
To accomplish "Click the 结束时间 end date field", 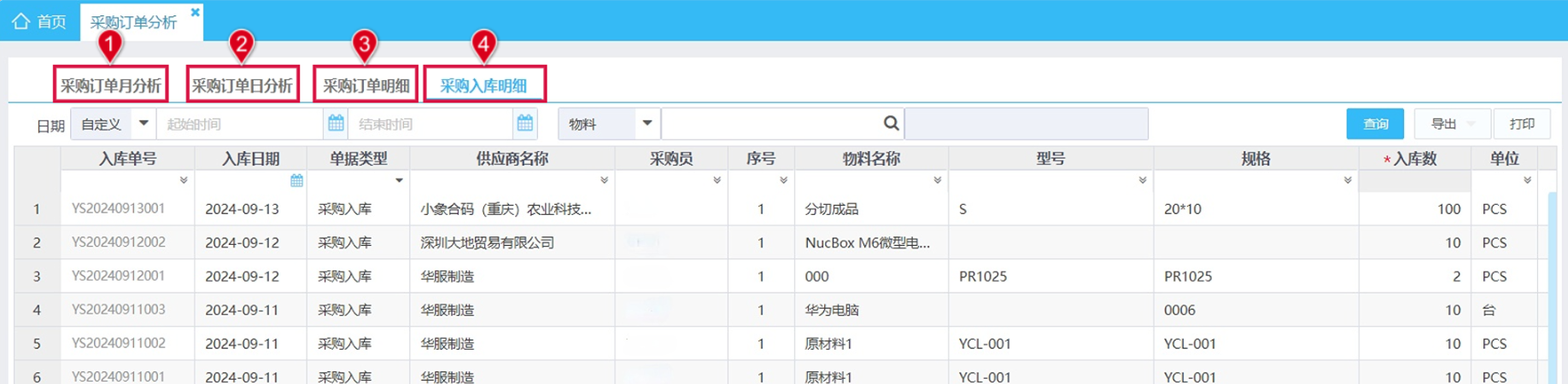I will [430, 125].
